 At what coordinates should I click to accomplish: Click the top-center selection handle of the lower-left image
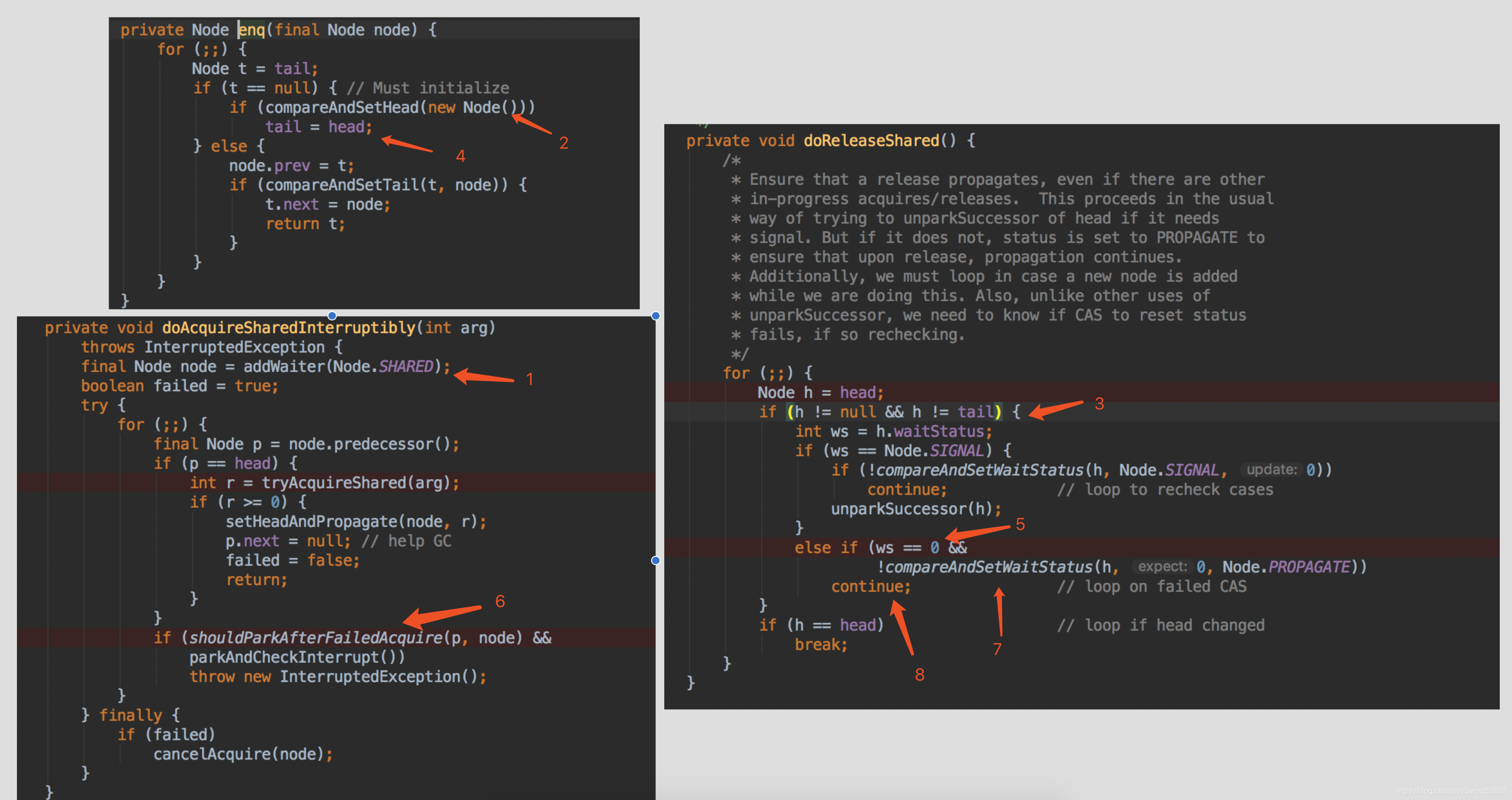332,316
